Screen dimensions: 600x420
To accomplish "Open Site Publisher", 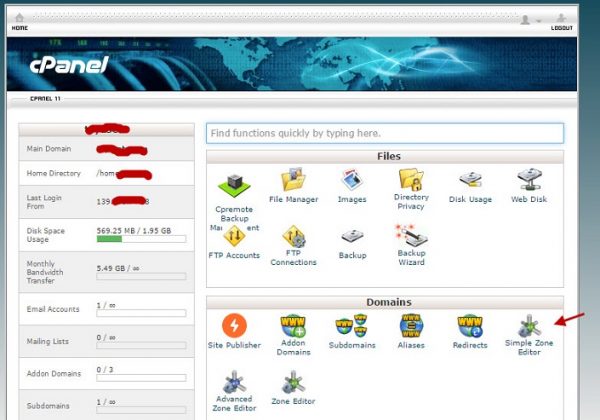I will (234, 326).
